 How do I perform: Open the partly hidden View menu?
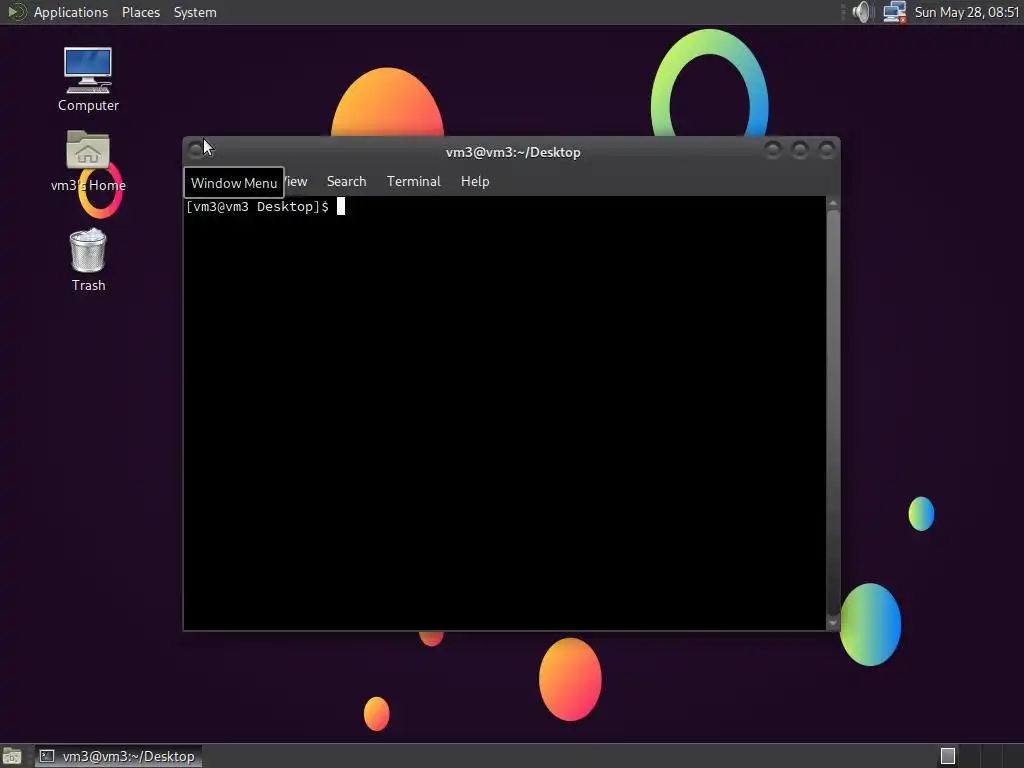click(x=296, y=182)
